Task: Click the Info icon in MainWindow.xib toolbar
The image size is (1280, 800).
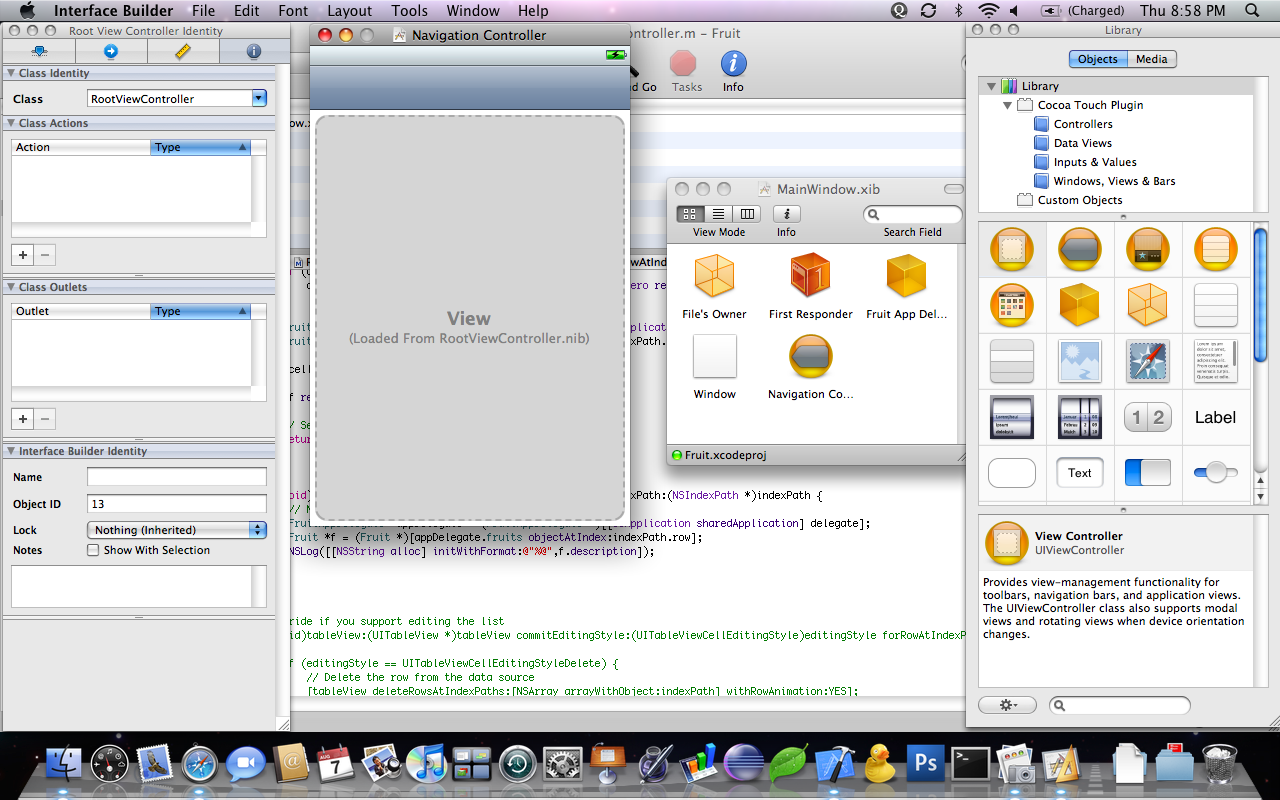Action: coord(786,213)
